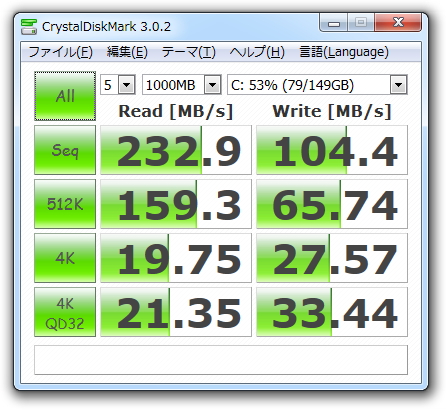Select the Seq write value 104.4
The image size is (446, 410).
click(x=332, y=150)
